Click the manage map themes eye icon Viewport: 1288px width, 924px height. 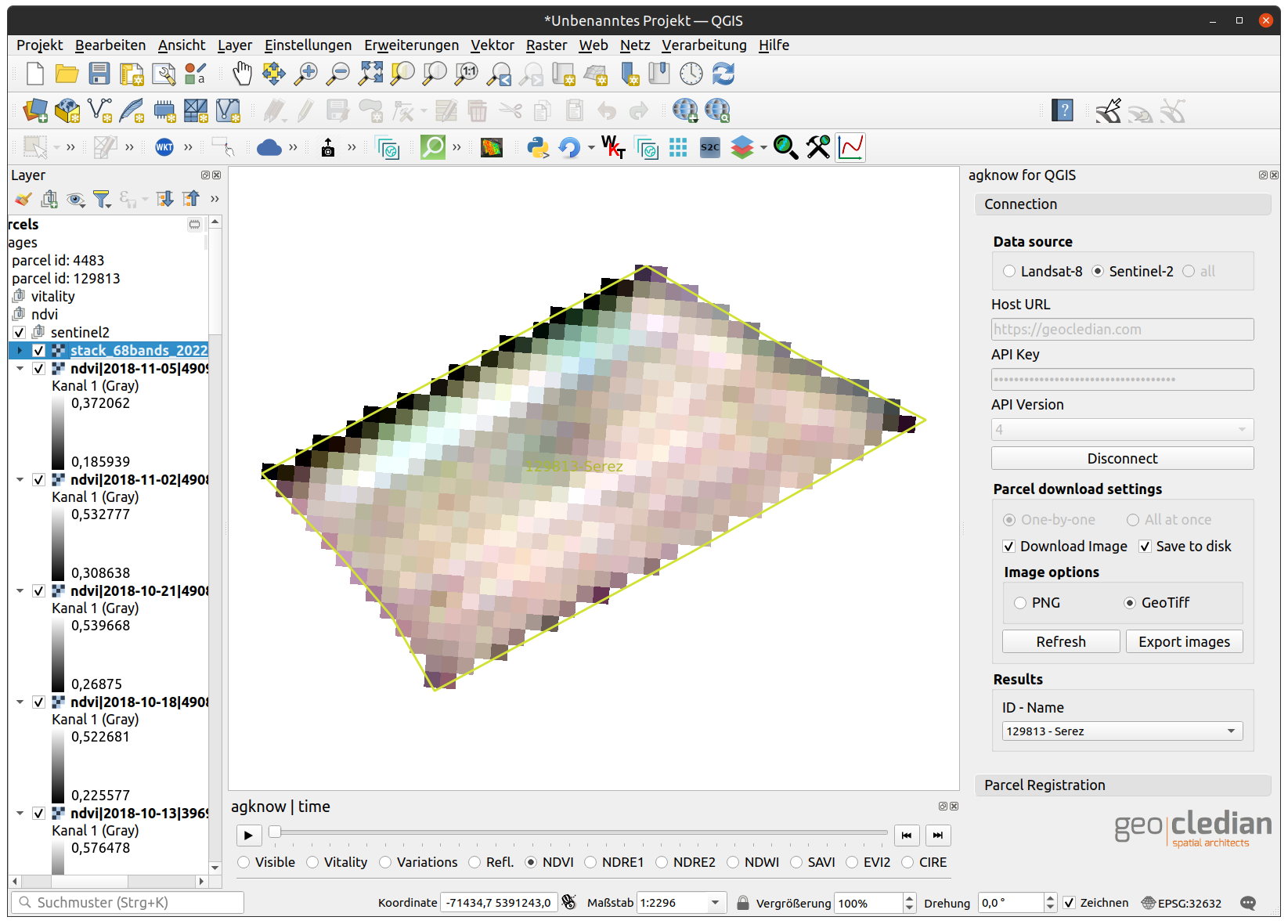[76, 200]
